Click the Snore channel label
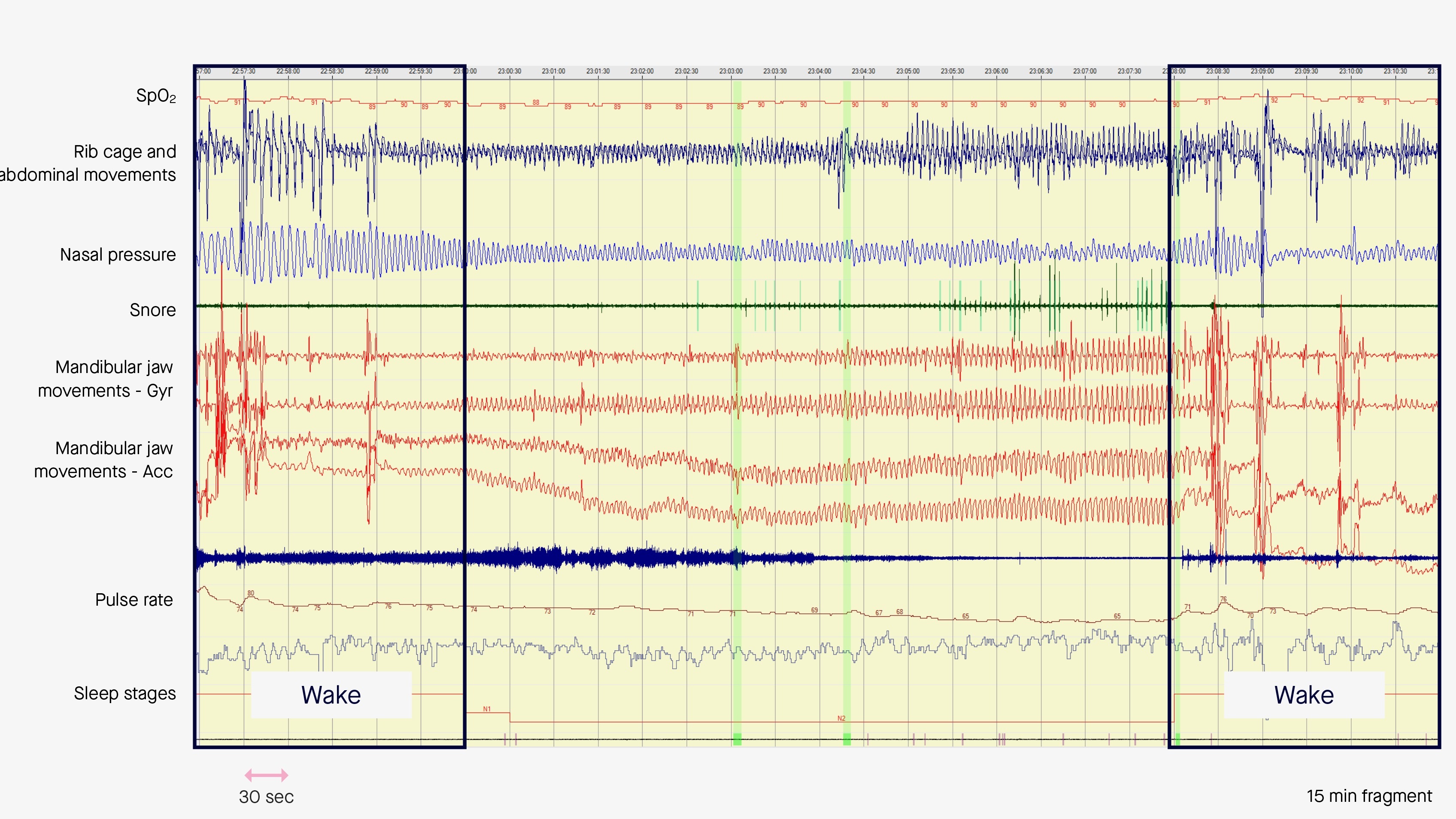 153,310
